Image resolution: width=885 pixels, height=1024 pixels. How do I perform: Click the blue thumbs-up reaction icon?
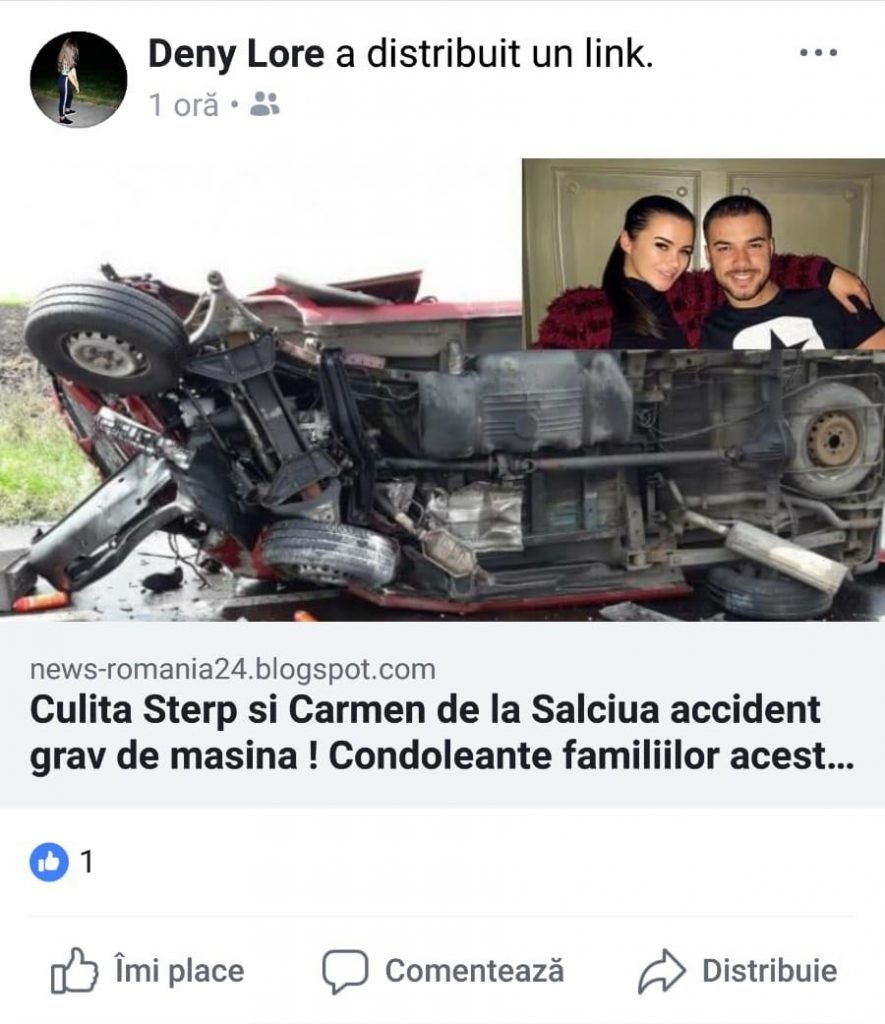[x=49, y=862]
